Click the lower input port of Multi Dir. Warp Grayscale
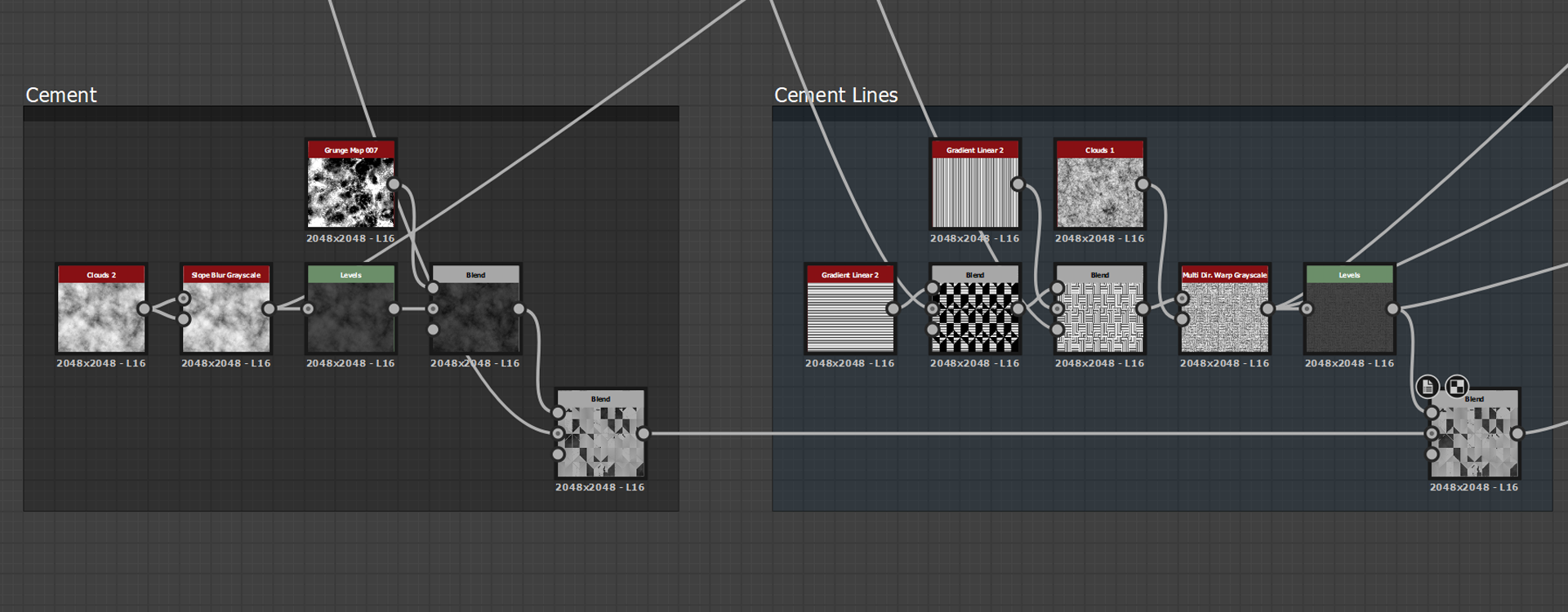Screen dimensions: 1568x612 click(x=1183, y=320)
